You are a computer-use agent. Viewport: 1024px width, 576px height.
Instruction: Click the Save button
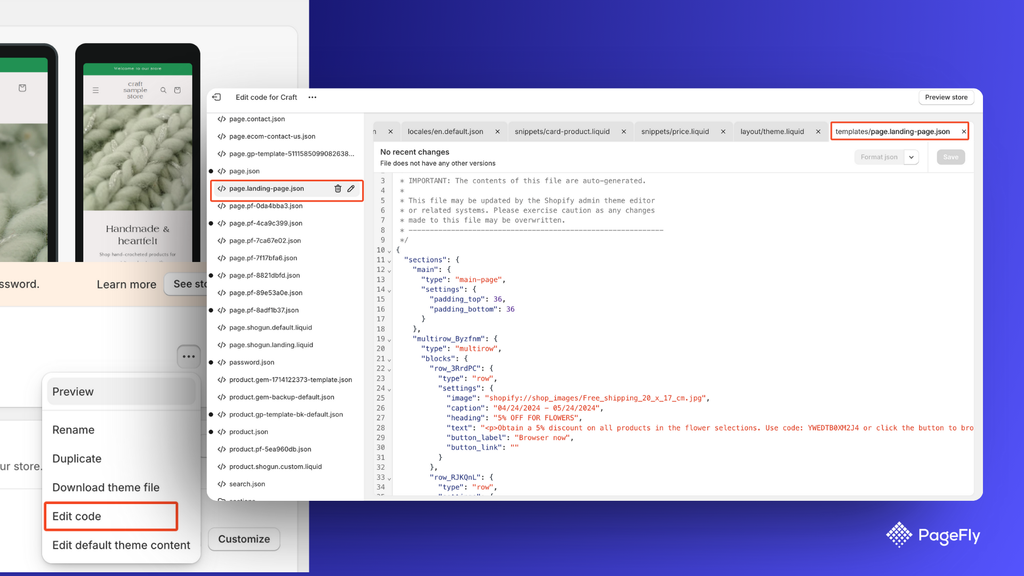pos(950,157)
